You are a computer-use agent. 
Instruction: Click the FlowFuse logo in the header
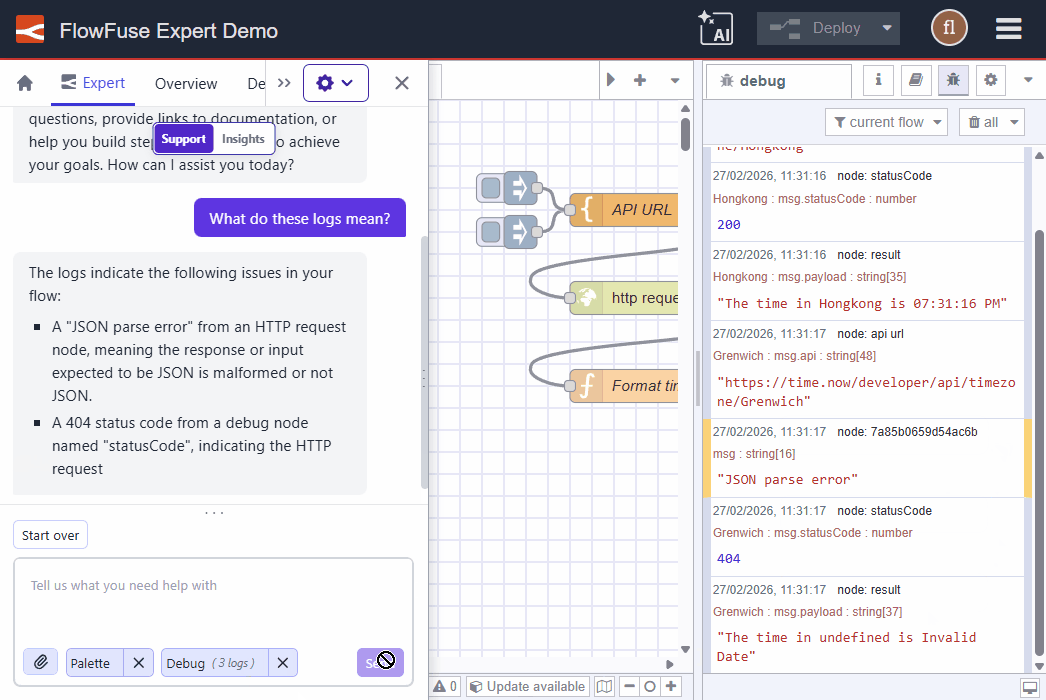(x=27, y=29)
